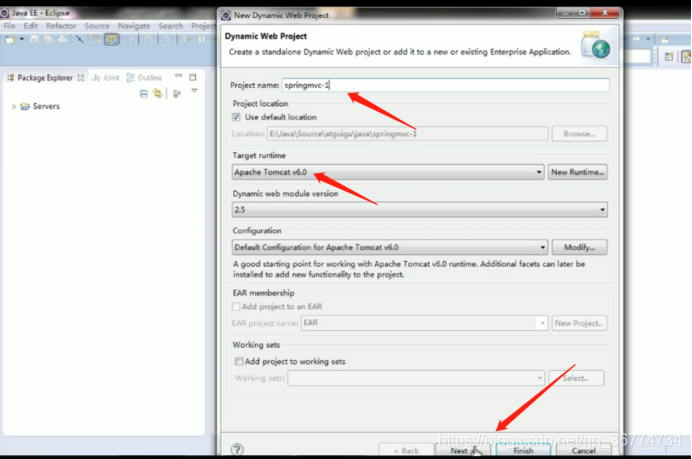Click the New Project button

(579, 323)
